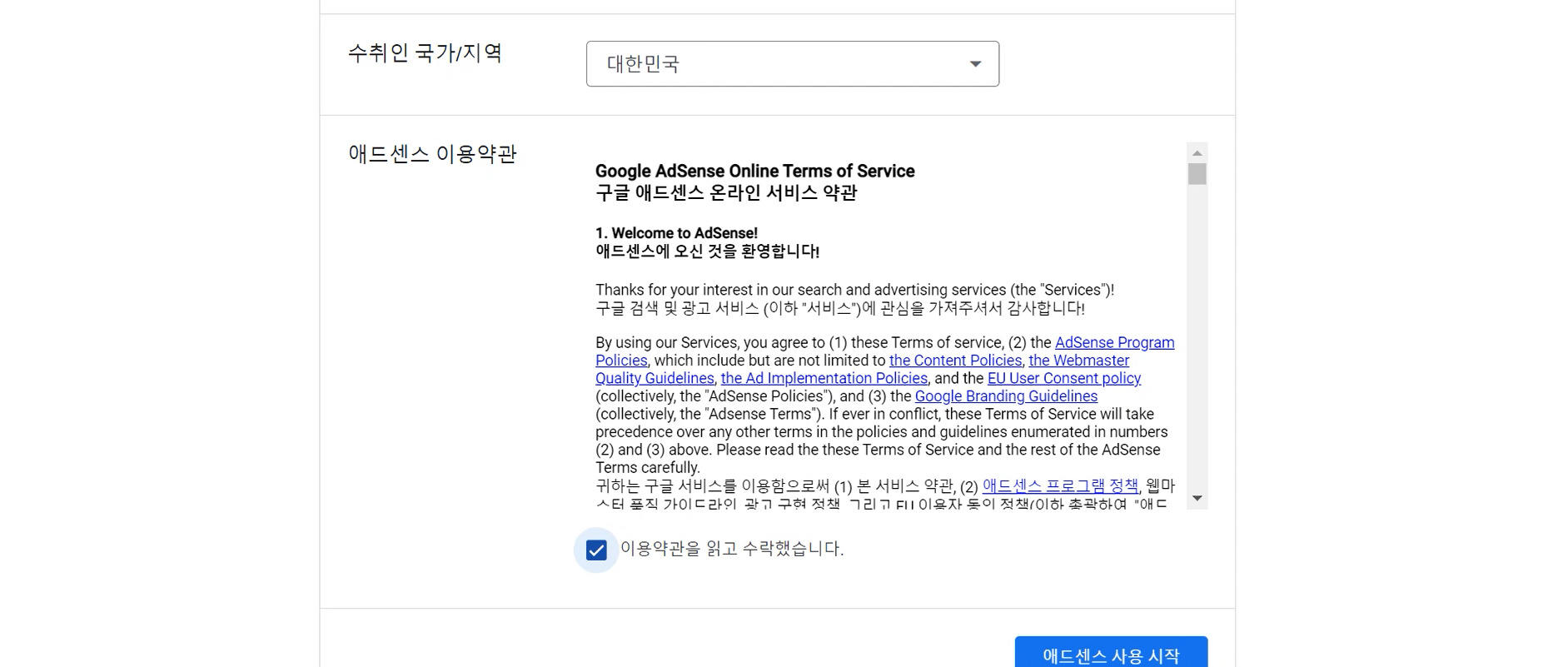Viewport: 1568px width, 667px height.
Task: Click the 이용약관을 읽고 수락했습니다. label text
Action: click(732, 549)
